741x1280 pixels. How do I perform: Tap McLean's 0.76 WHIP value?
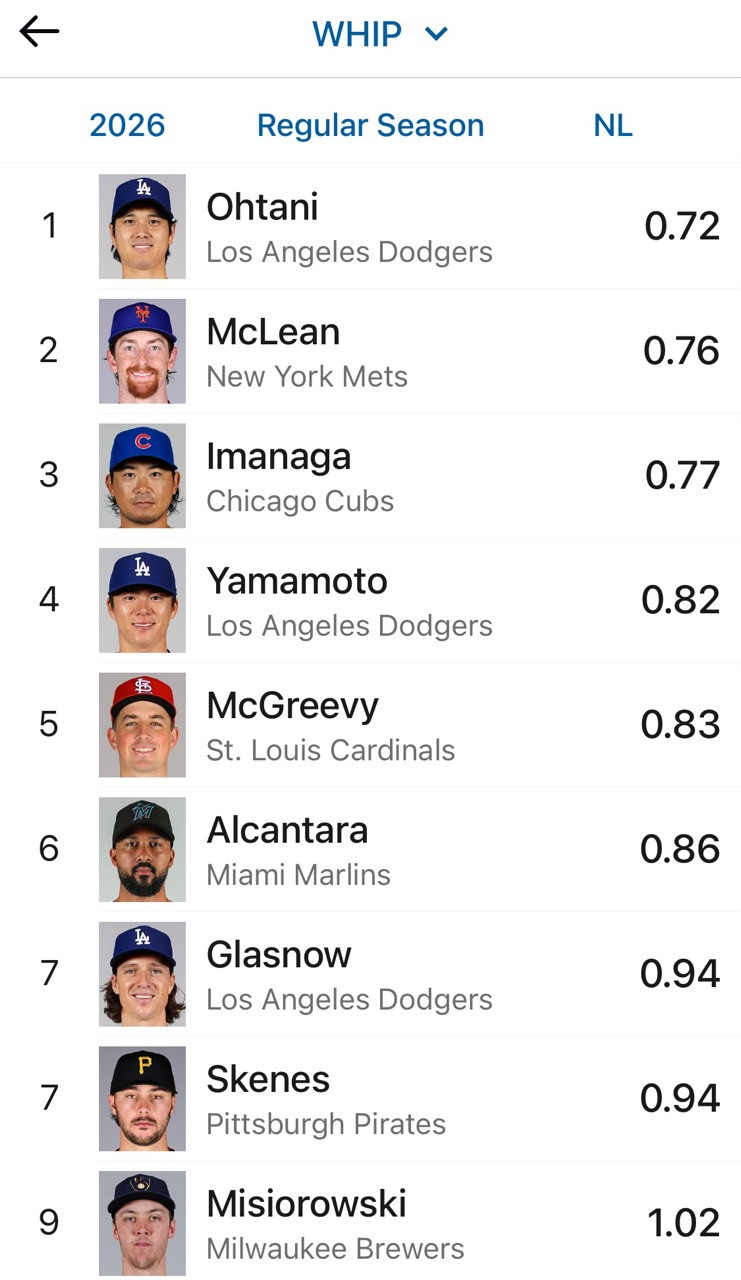tap(681, 351)
